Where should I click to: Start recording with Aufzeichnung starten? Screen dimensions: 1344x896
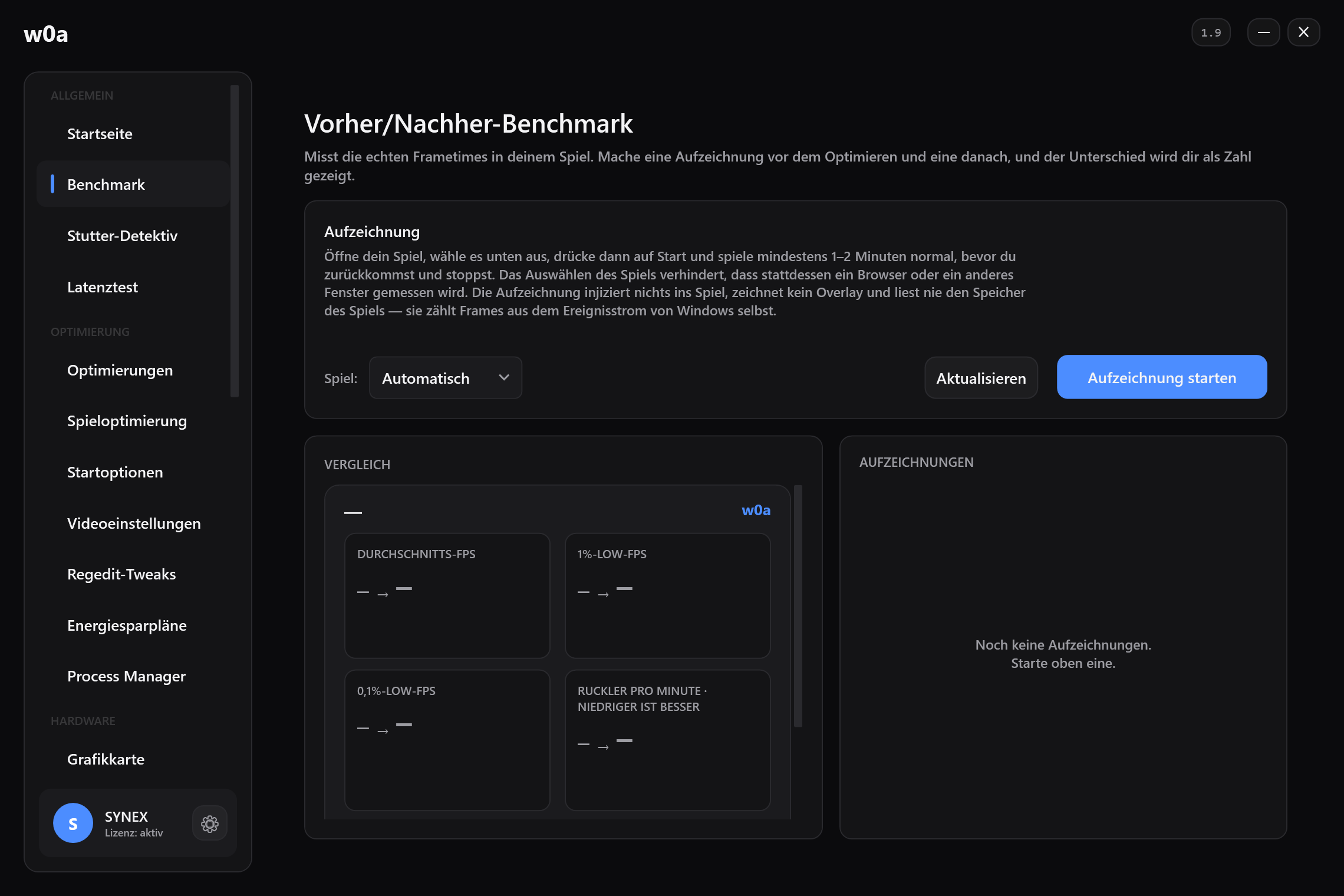pos(1162,377)
